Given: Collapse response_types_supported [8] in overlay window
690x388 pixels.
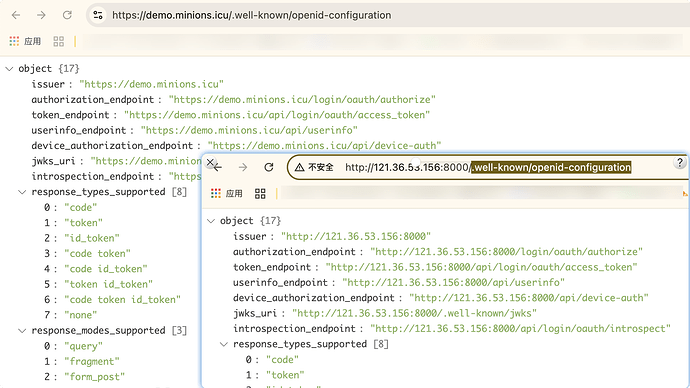Looking at the screenshot, I should [224, 344].
